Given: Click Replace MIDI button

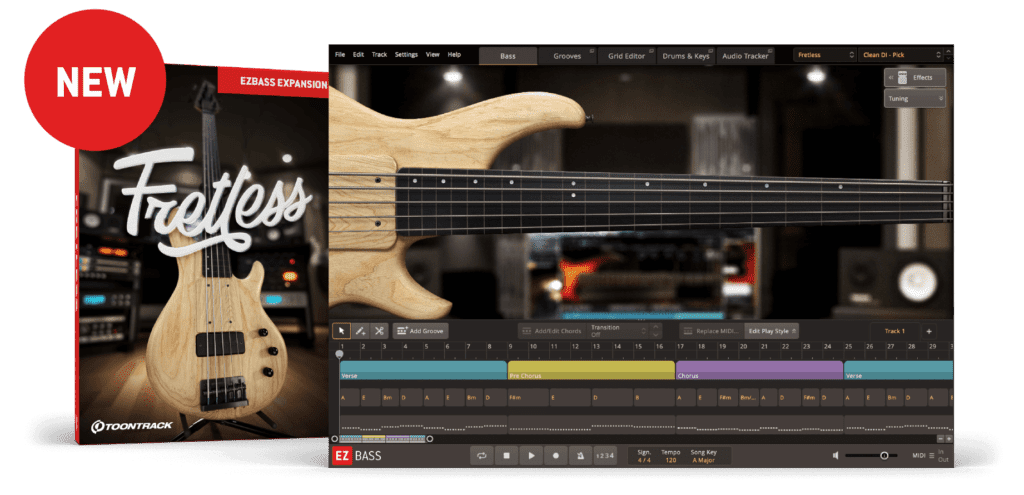Looking at the screenshot, I should pyautogui.click(x=711, y=331).
